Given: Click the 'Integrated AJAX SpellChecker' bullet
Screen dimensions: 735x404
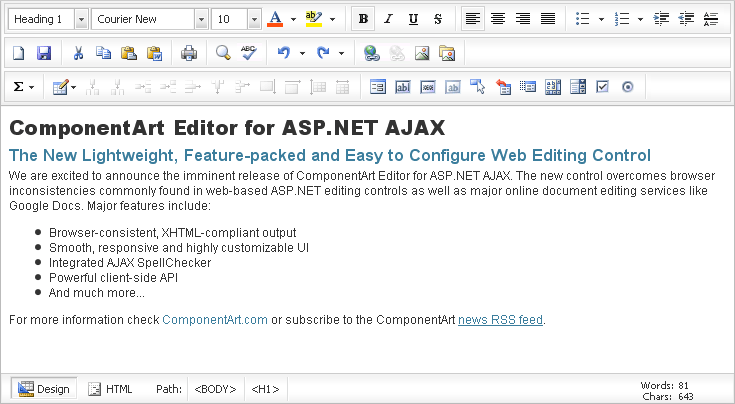Looking at the screenshot, I should (130, 262).
